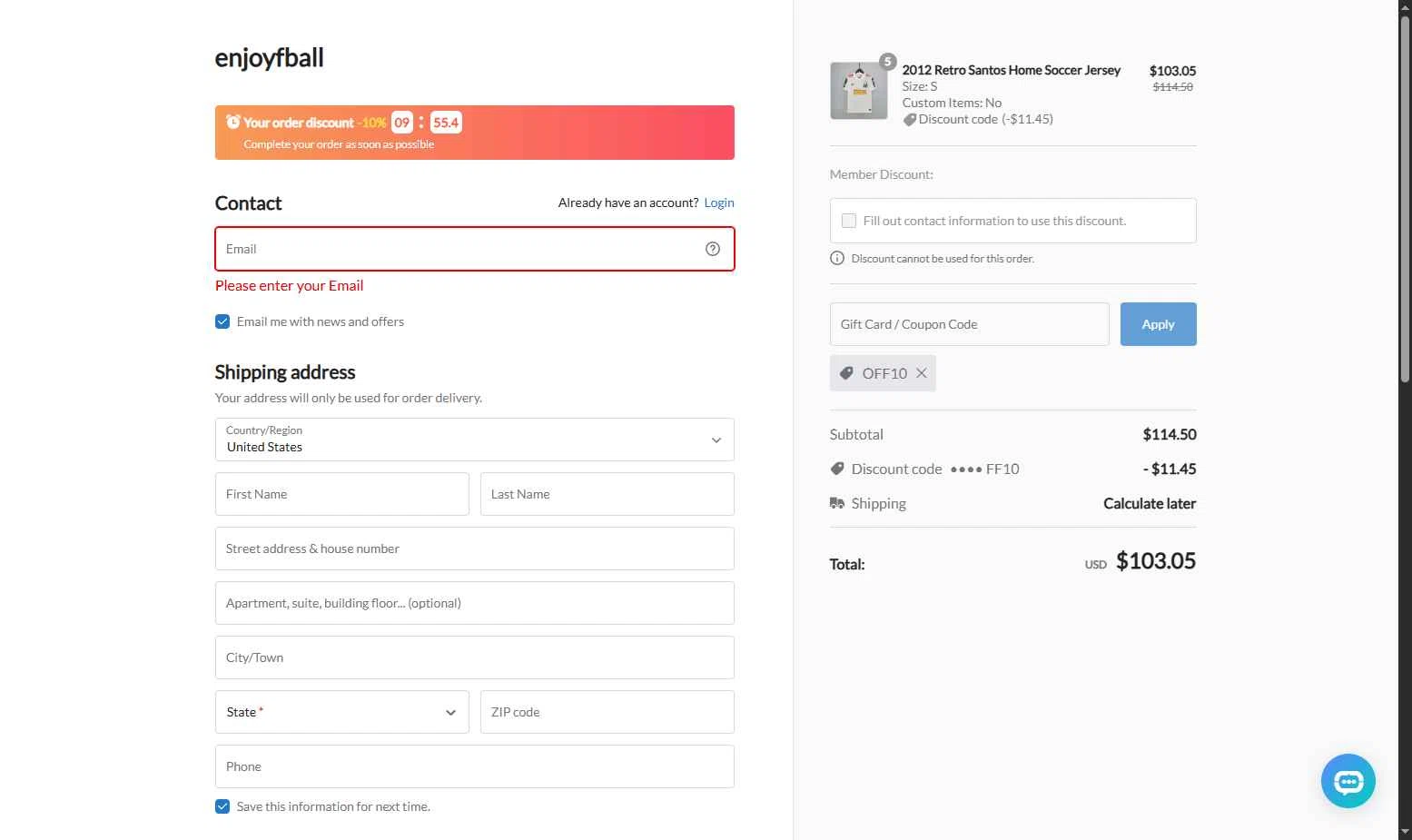Click the page vertical scrollbar thumb
This screenshot has width=1412, height=840.
(x=1405, y=200)
